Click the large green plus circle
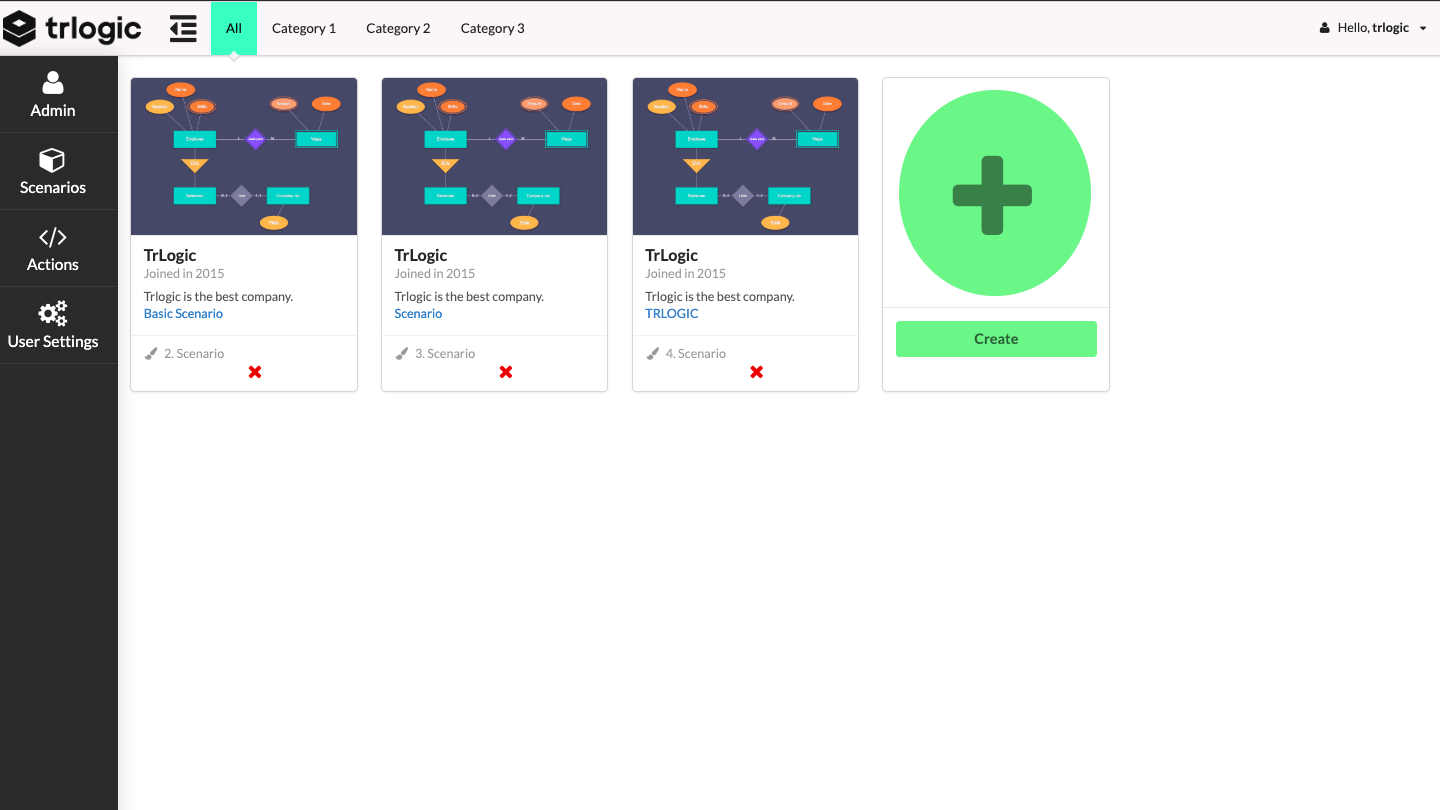The image size is (1440, 810). 995,194
